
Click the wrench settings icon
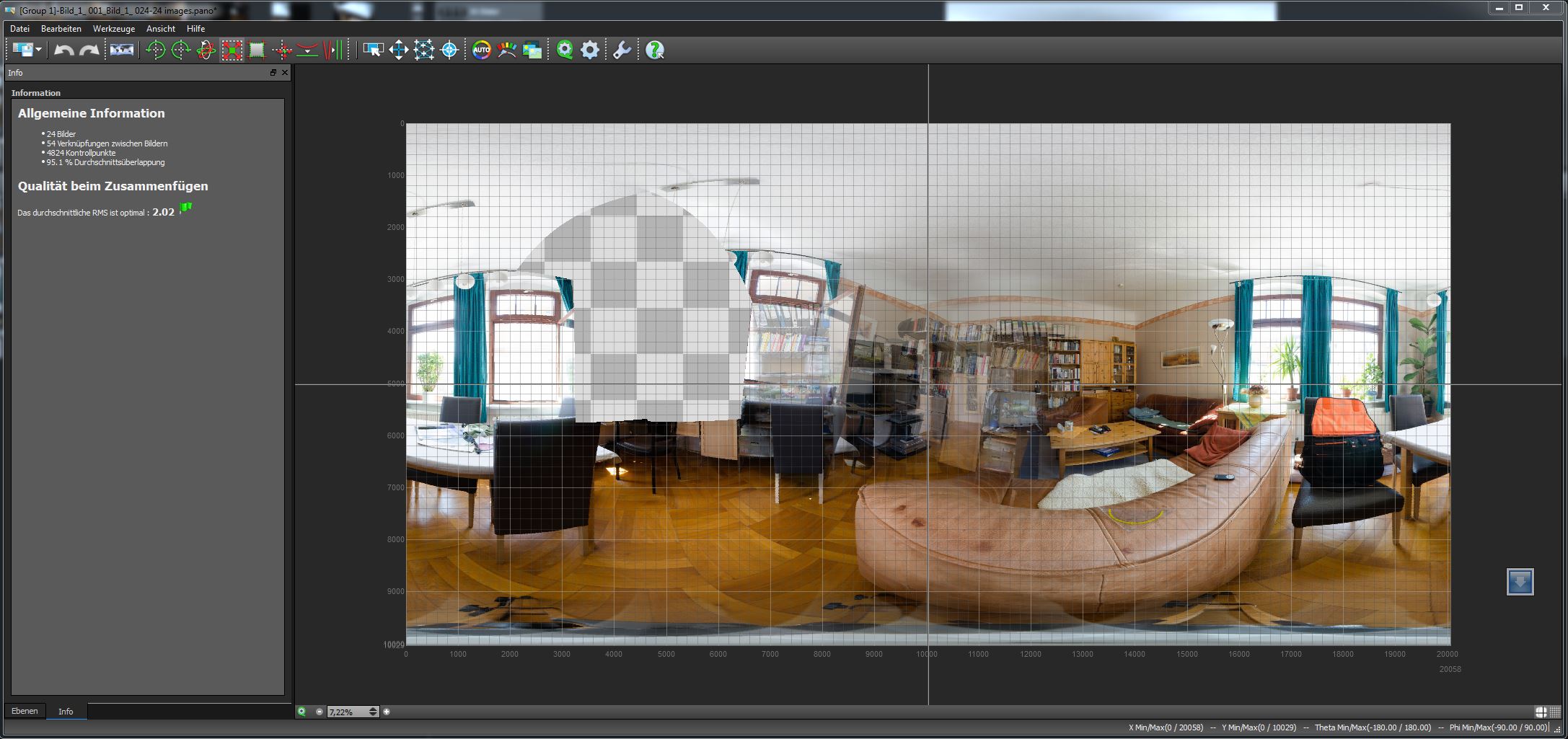point(622,50)
